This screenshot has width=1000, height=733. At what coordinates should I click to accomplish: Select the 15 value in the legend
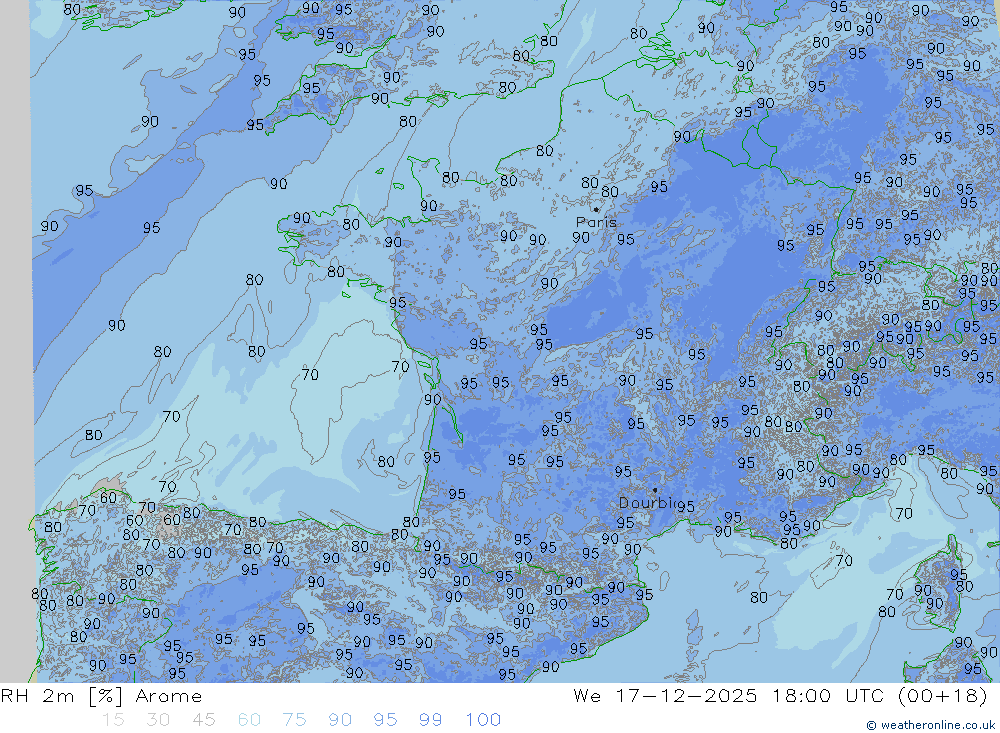point(113,720)
